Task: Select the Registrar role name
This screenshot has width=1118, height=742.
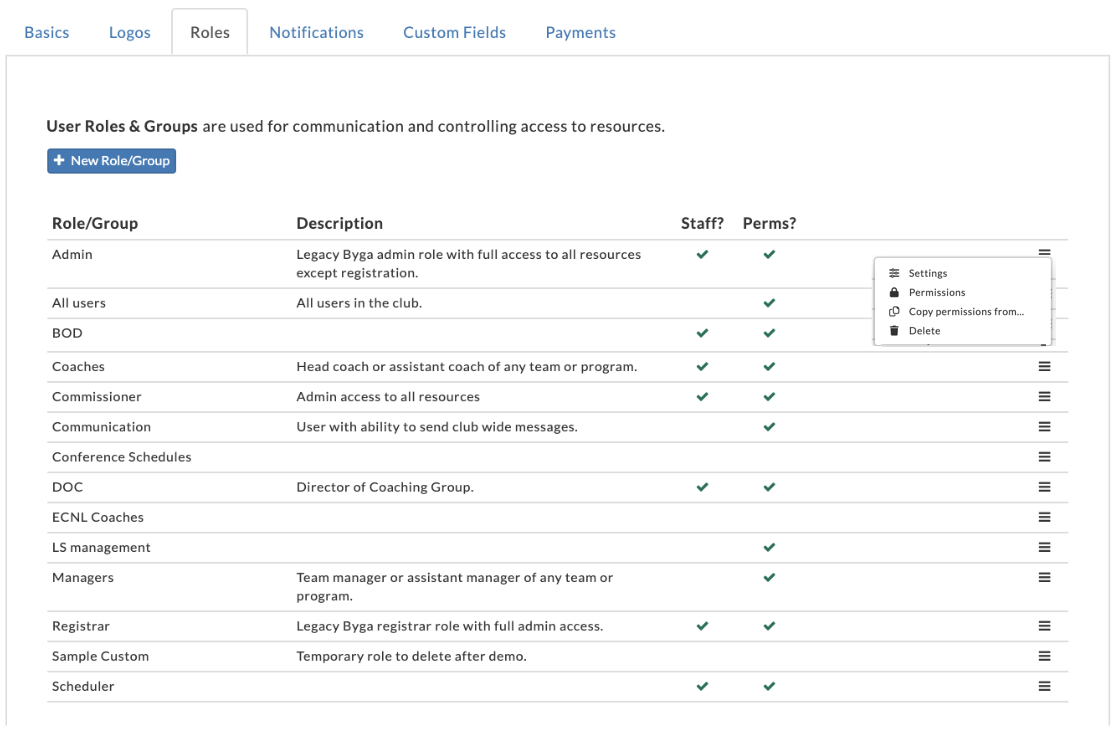Action: click(x=81, y=626)
